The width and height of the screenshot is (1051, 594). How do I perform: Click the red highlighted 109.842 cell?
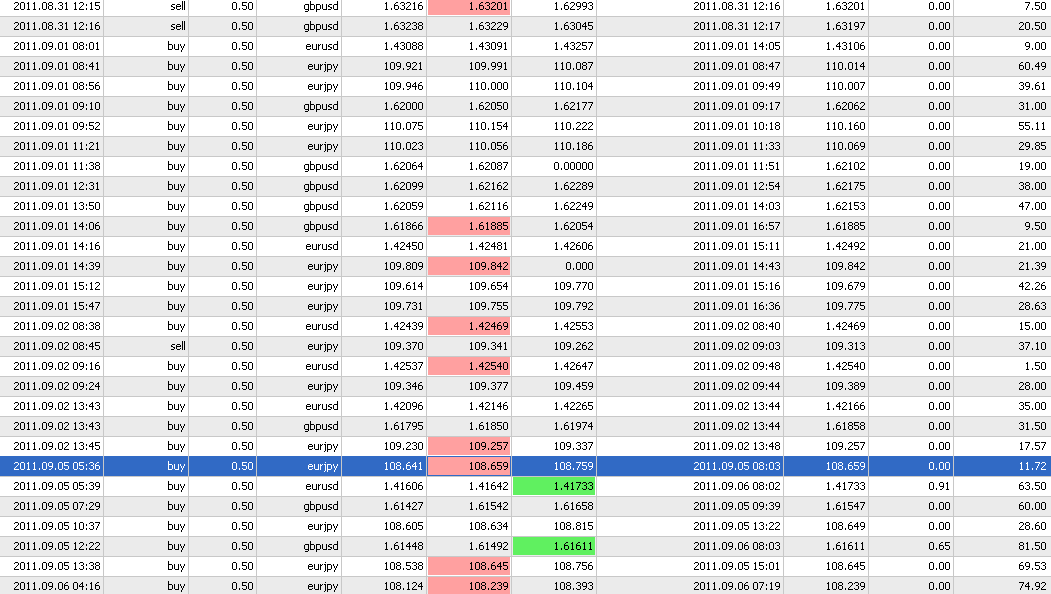pyautogui.click(x=468, y=266)
